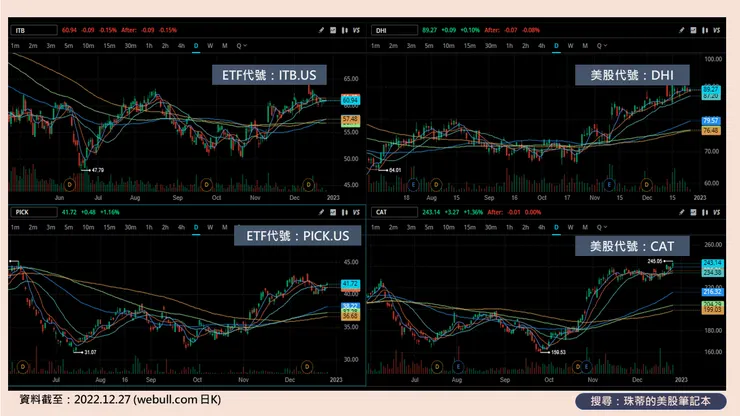Open the drawing pen tool in CAT panel
This screenshot has width=740, height=416.
point(681,212)
